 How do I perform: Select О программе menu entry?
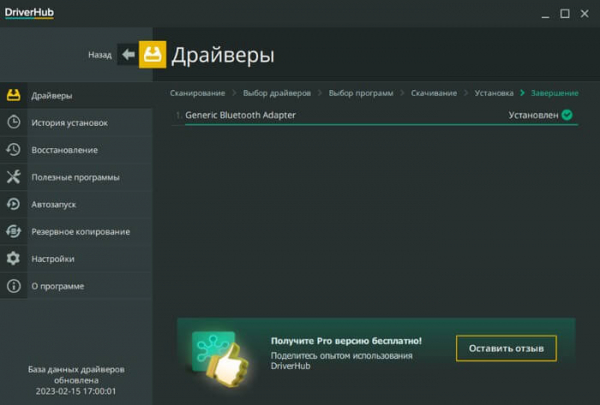pos(77,286)
